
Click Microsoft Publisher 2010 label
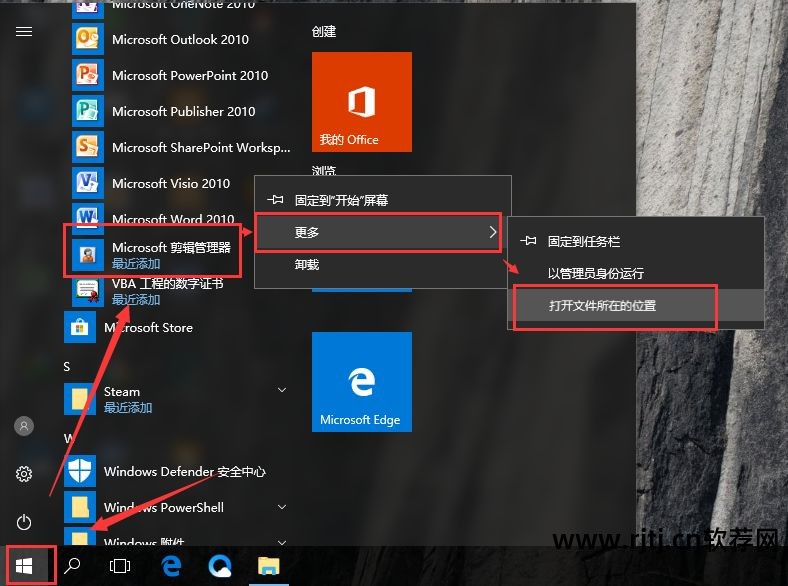pos(183,111)
